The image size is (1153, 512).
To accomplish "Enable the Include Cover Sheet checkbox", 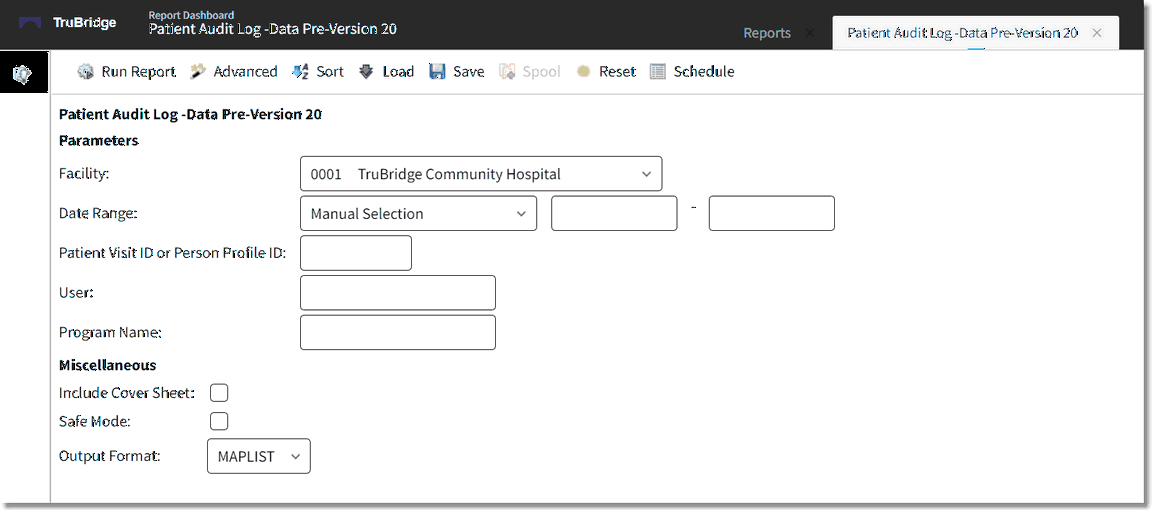I will [x=219, y=393].
